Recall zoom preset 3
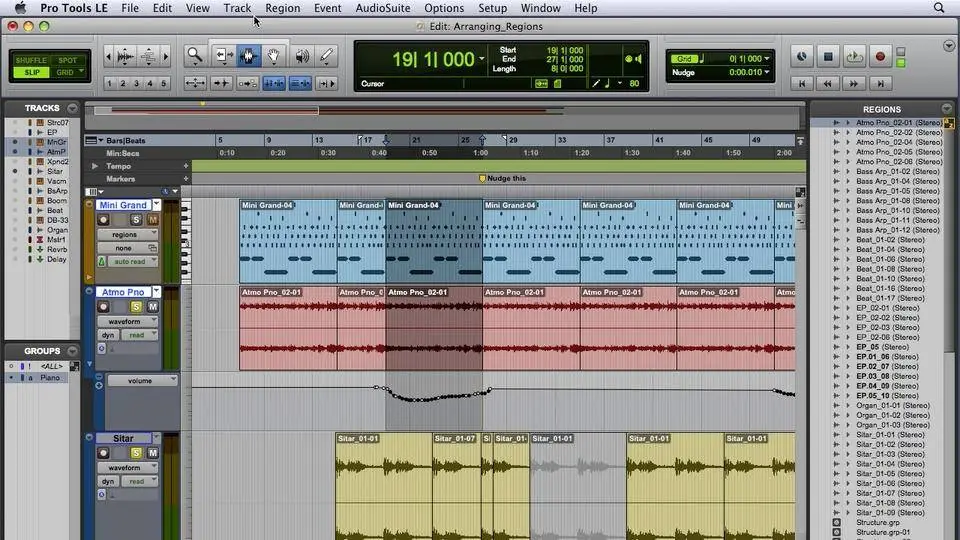The height and width of the screenshot is (540, 960). pyautogui.click(x=137, y=83)
